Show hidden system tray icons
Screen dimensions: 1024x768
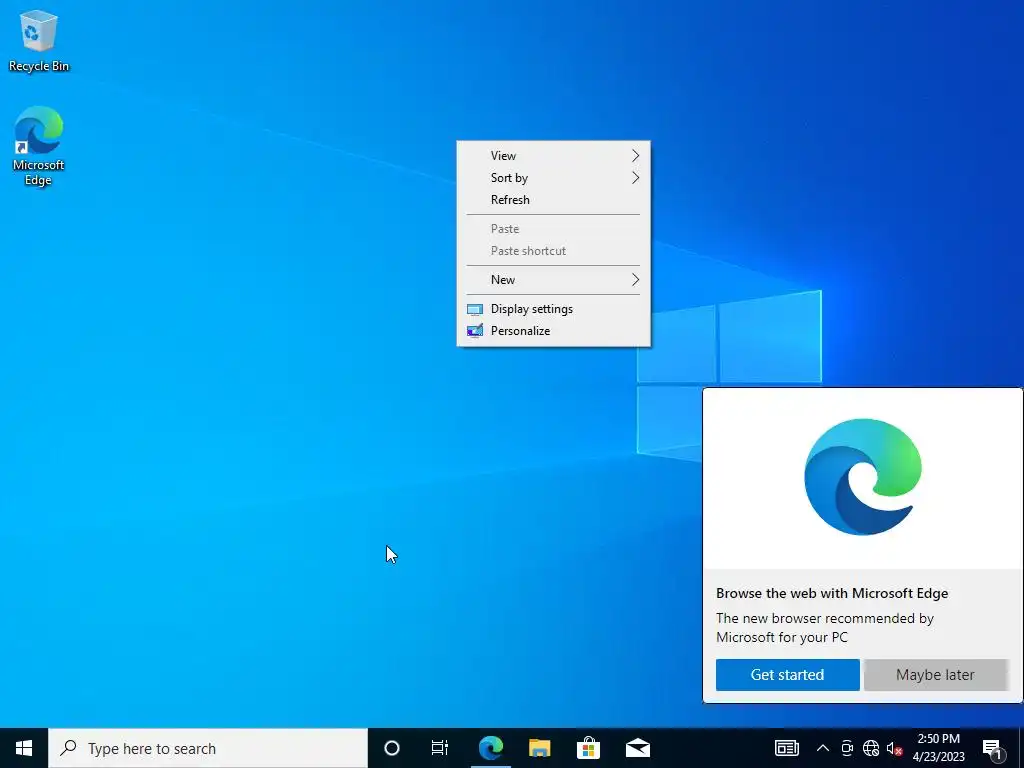click(x=823, y=748)
